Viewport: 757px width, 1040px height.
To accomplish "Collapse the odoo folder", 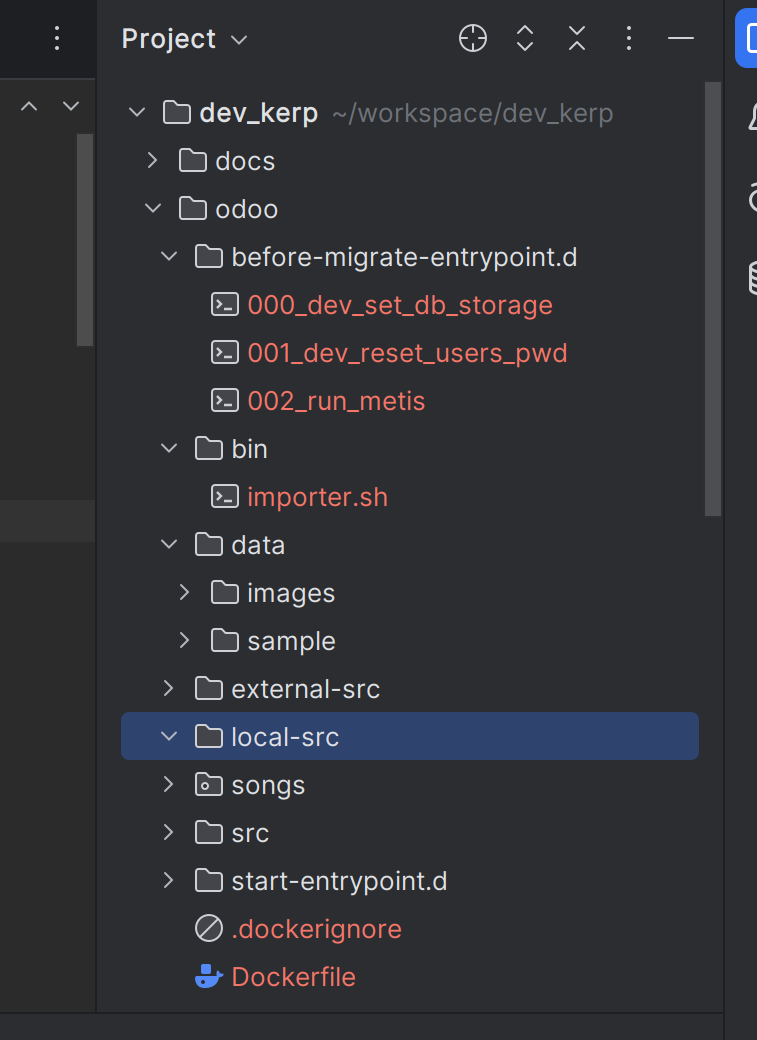I will (152, 209).
